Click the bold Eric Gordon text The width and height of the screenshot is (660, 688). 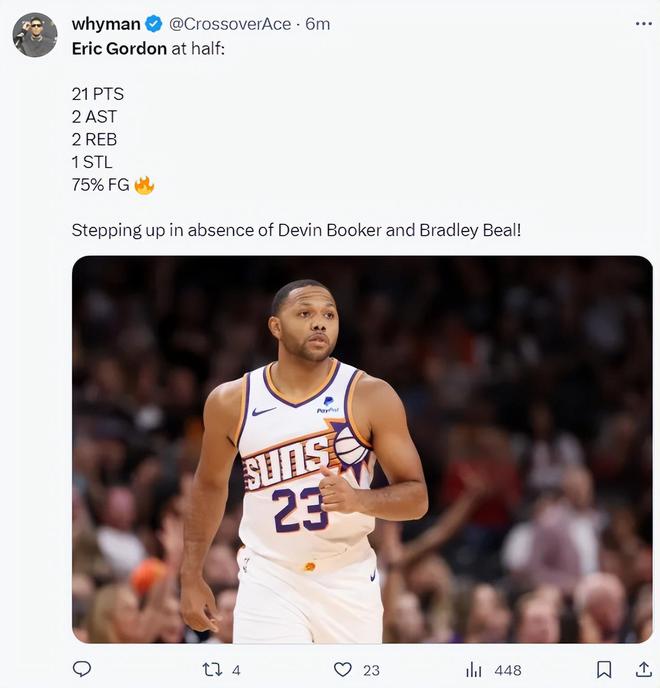(x=119, y=48)
